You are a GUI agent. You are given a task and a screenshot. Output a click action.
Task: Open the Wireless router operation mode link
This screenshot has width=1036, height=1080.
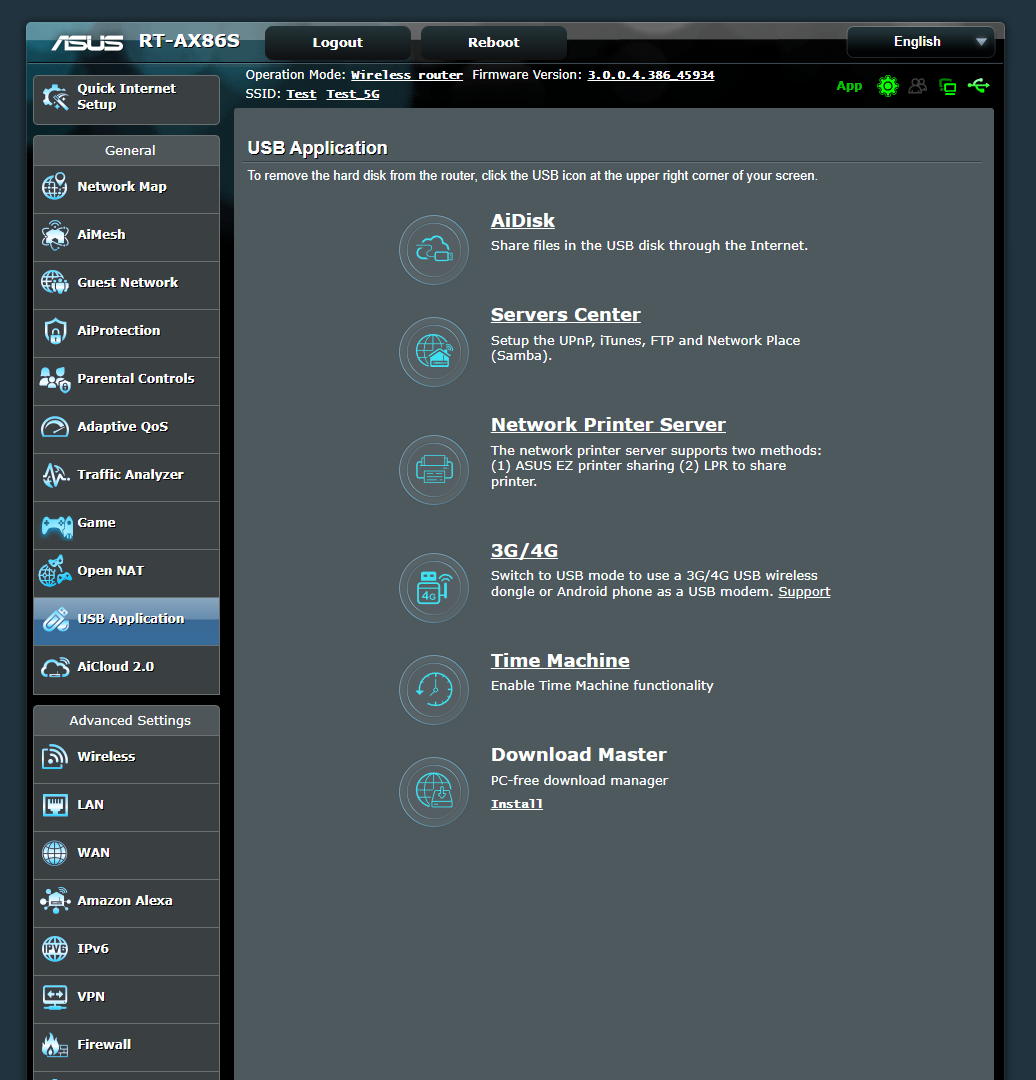click(406, 74)
